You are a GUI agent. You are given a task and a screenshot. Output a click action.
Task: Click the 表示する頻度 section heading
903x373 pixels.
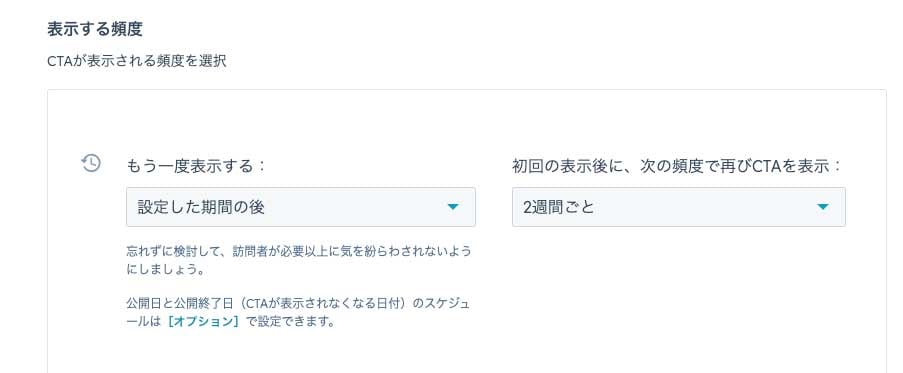[94, 29]
